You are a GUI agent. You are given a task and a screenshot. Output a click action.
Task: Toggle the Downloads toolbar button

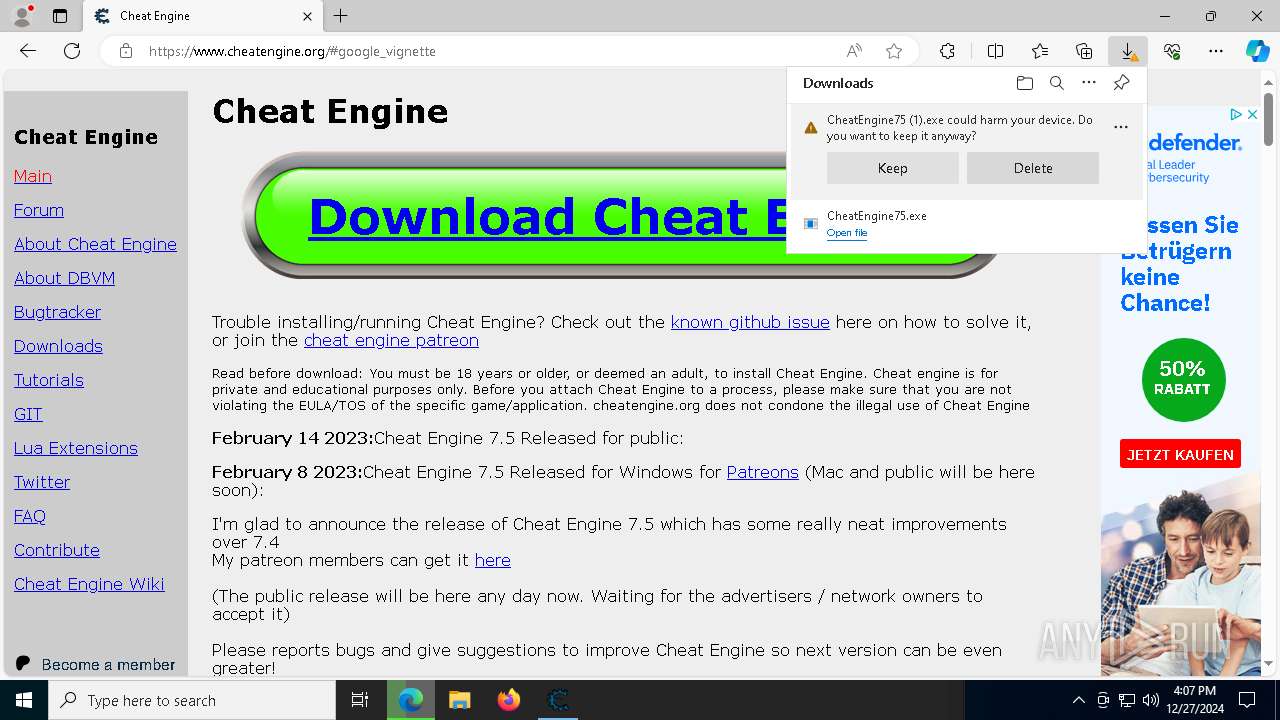click(x=1128, y=51)
